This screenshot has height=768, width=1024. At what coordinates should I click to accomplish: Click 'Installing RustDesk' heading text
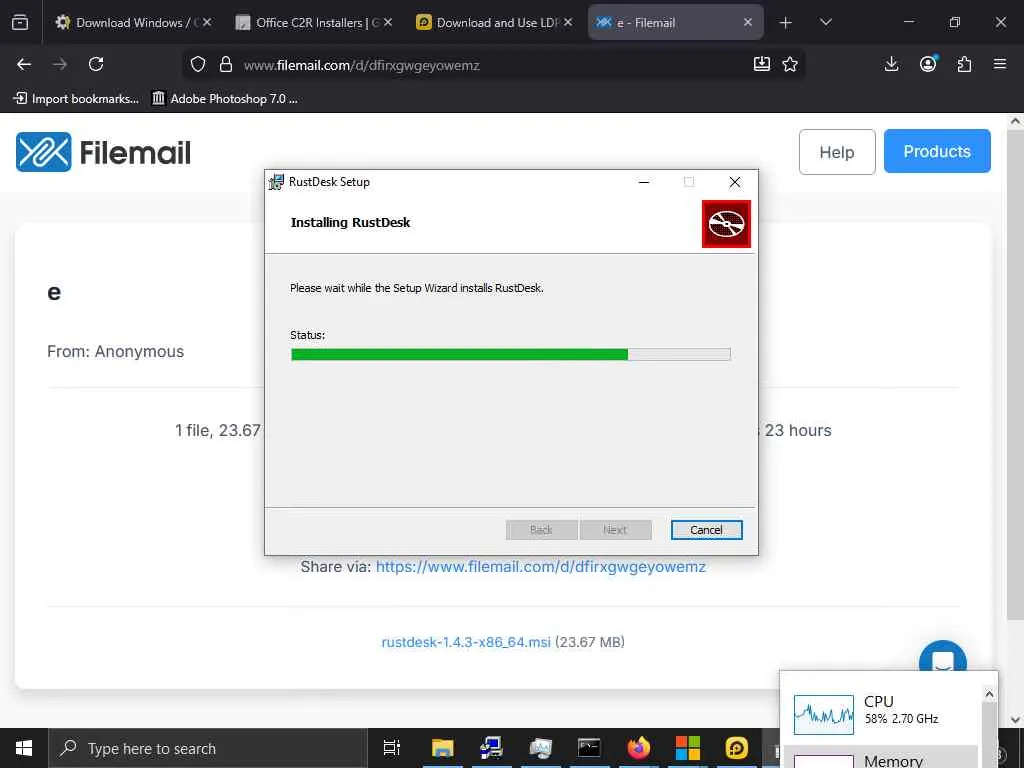pos(351,222)
